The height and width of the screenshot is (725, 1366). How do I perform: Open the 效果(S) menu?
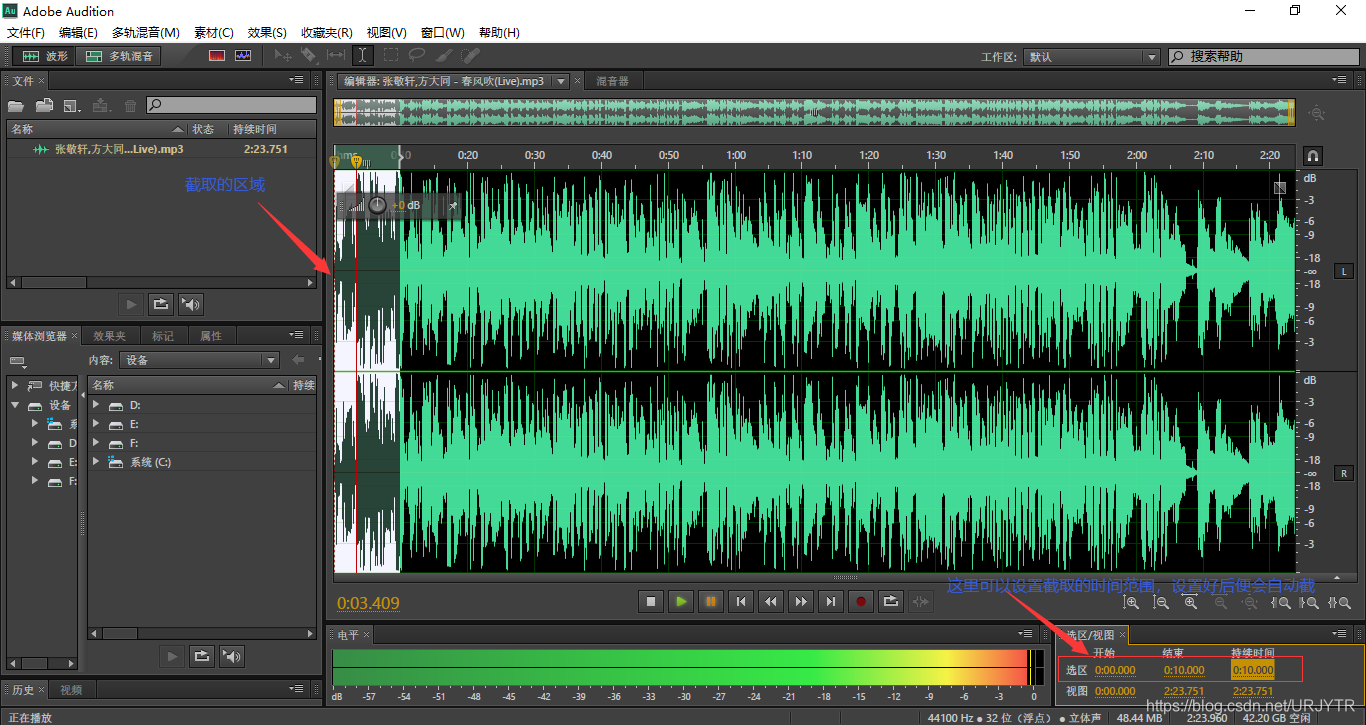point(267,33)
